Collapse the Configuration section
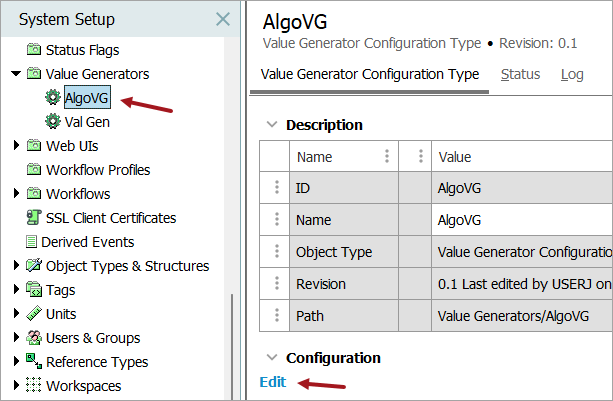Screen dimensions: 613x401 [270, 358]
